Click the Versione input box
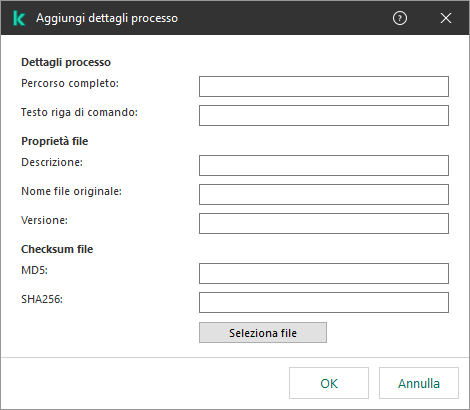Viewport: 470px width, 410px height. 324,223
